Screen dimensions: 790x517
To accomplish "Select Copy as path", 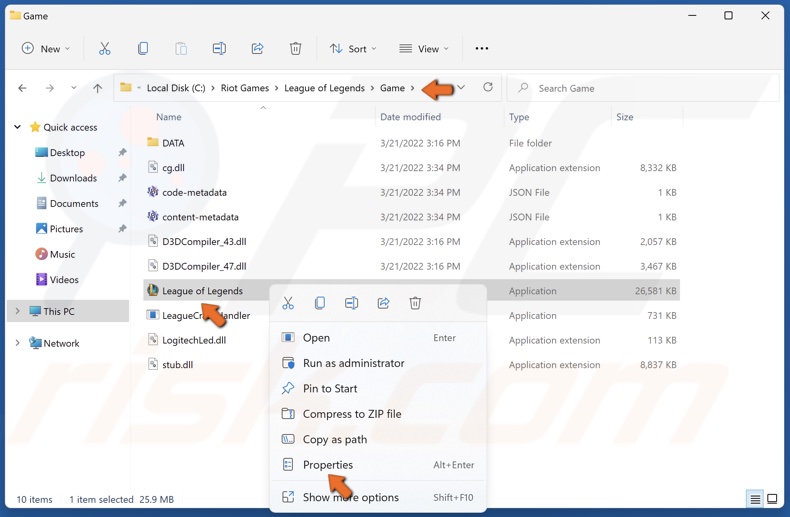I will (x=378, y=439).
